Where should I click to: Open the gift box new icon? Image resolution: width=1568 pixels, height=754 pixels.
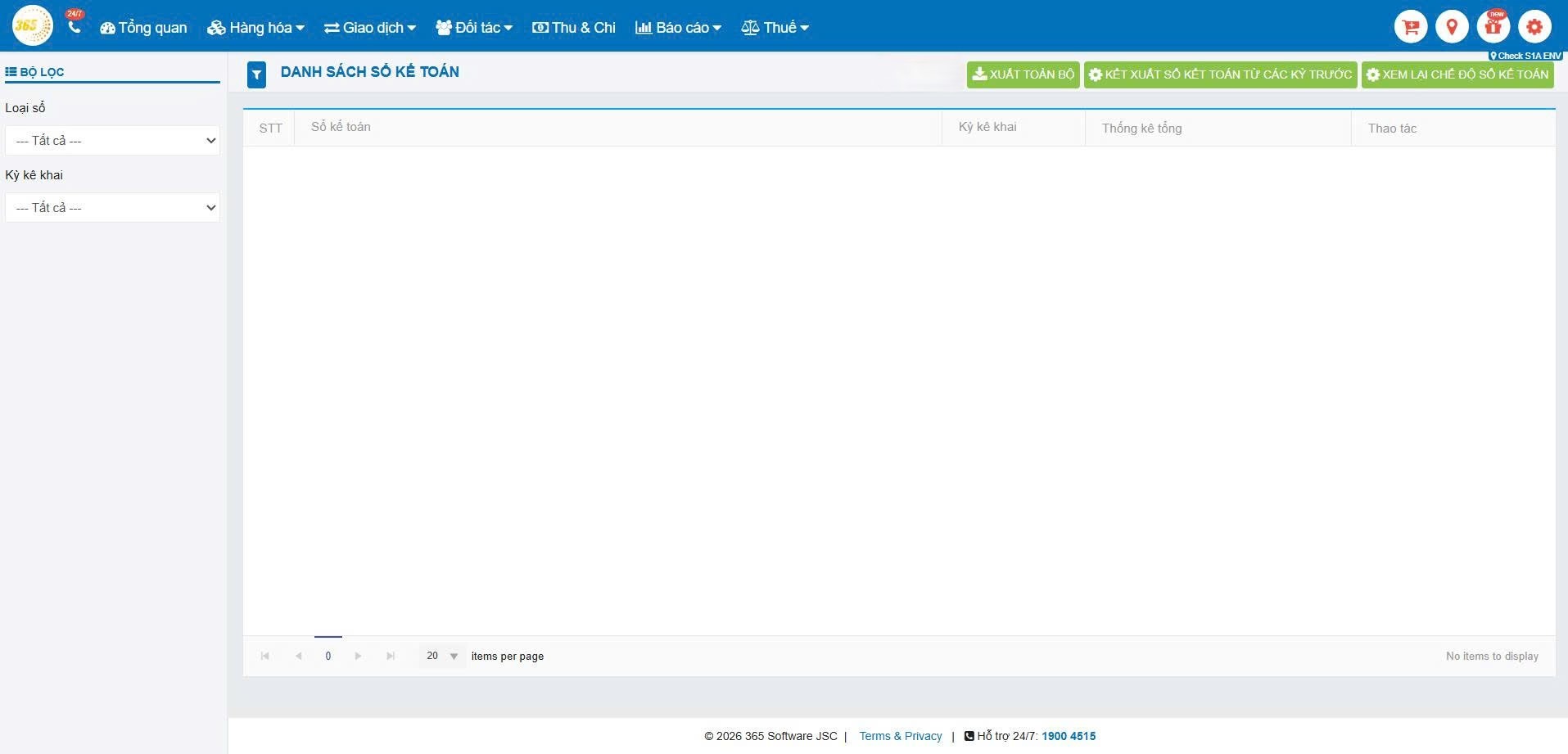pos(1493,27)
